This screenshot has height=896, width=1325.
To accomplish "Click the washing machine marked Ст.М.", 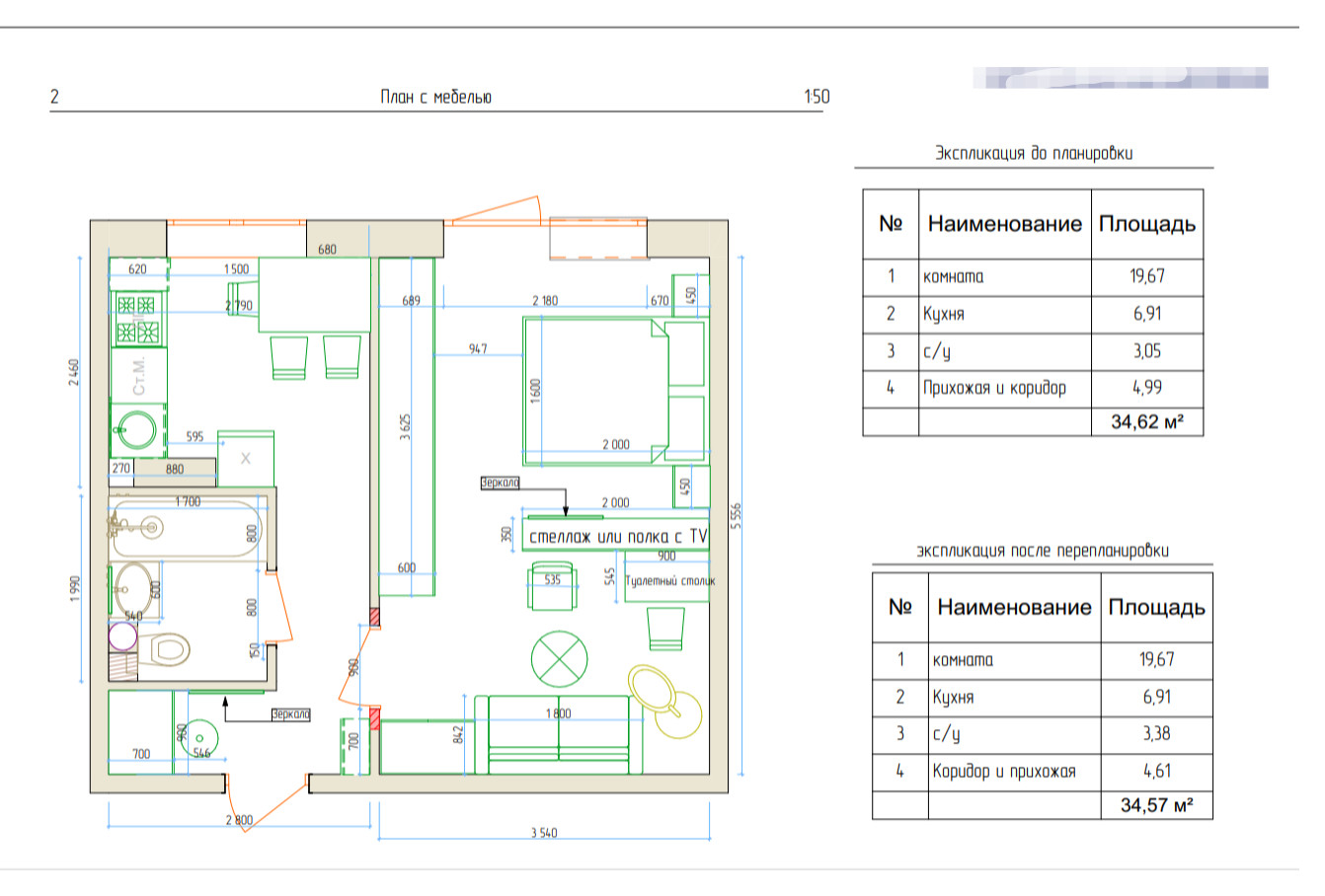I will click(x=138, y=376).
